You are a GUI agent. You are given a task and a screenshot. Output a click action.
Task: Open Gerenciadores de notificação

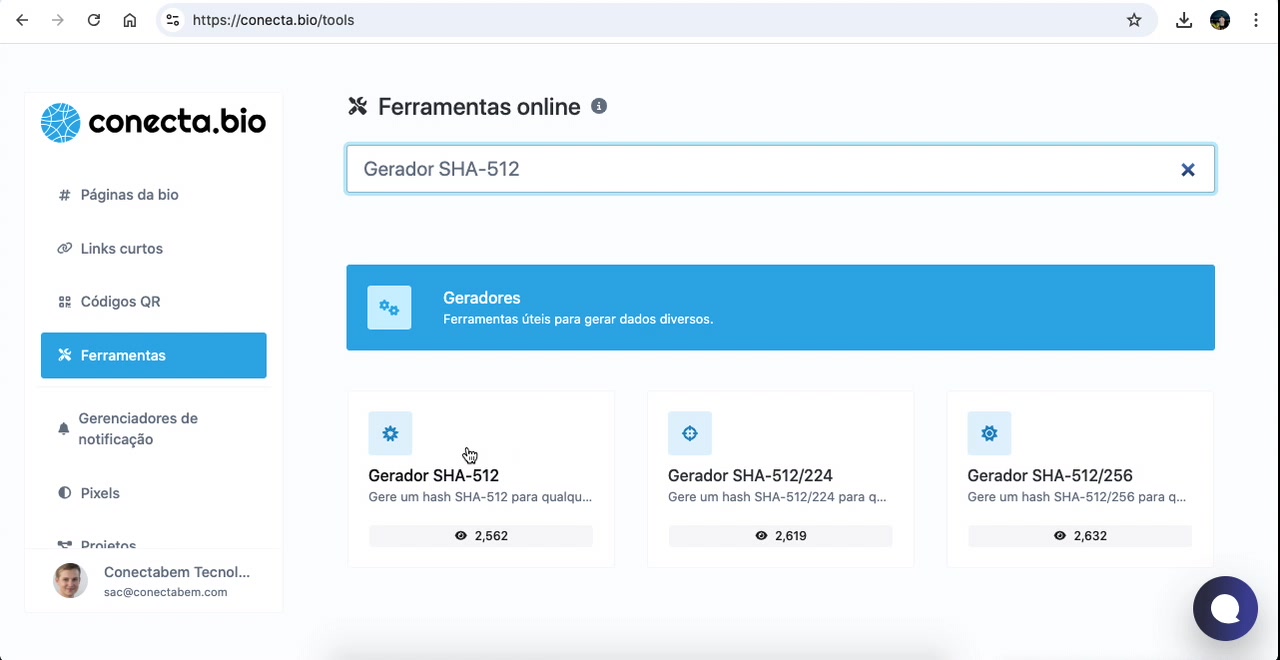tap(138, 429)
